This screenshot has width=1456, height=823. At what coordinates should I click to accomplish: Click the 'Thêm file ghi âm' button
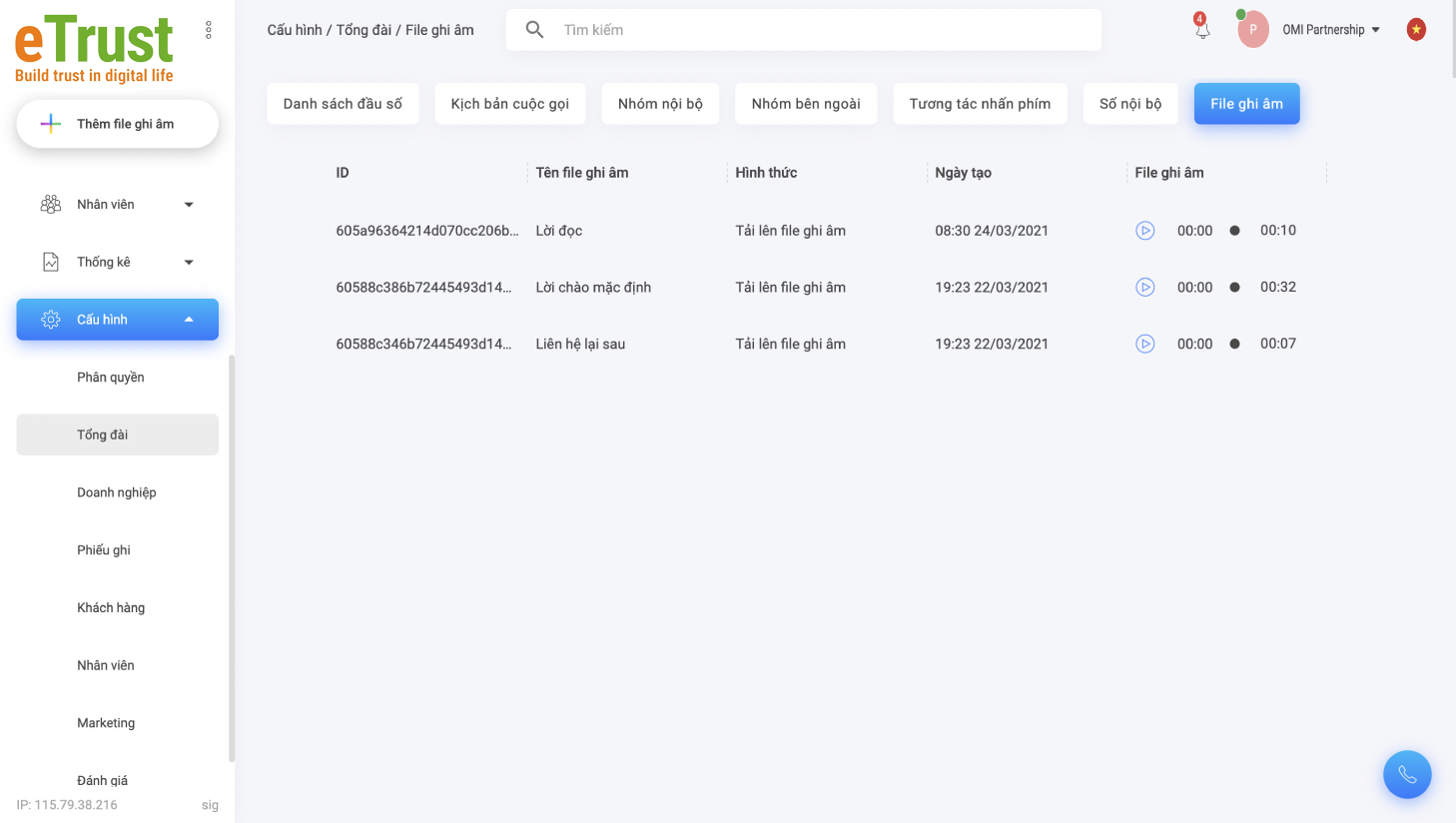[x=117, y=124]
